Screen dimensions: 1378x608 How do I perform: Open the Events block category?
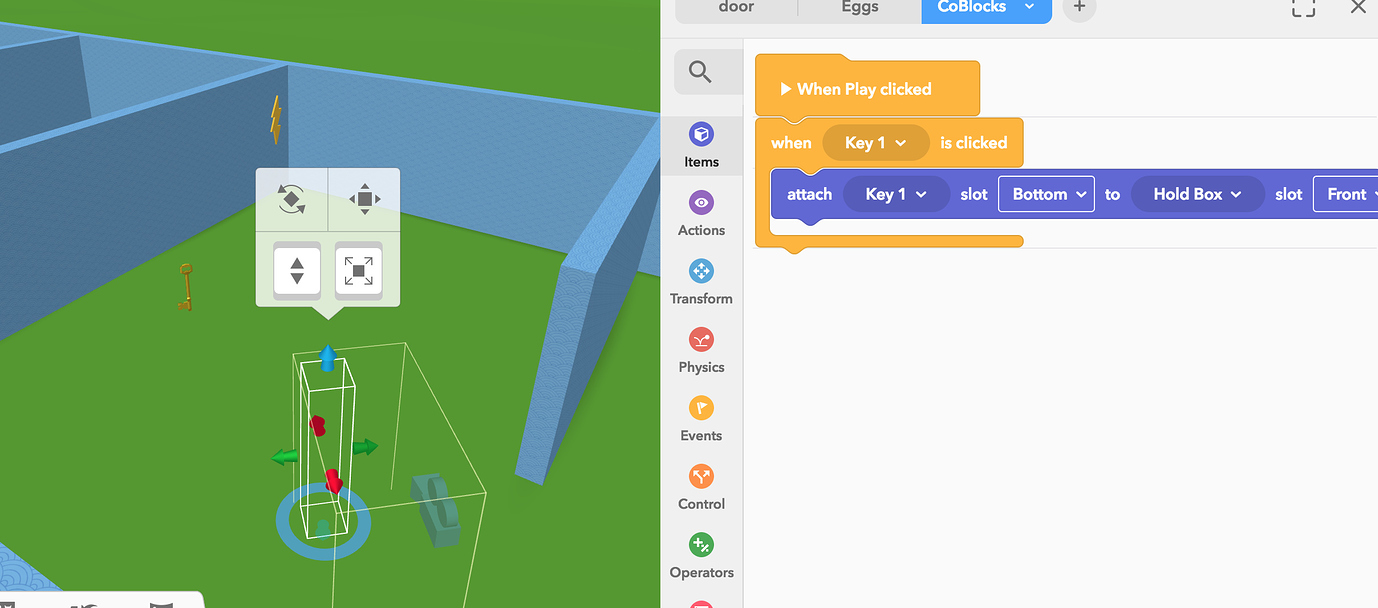(701, 418)
